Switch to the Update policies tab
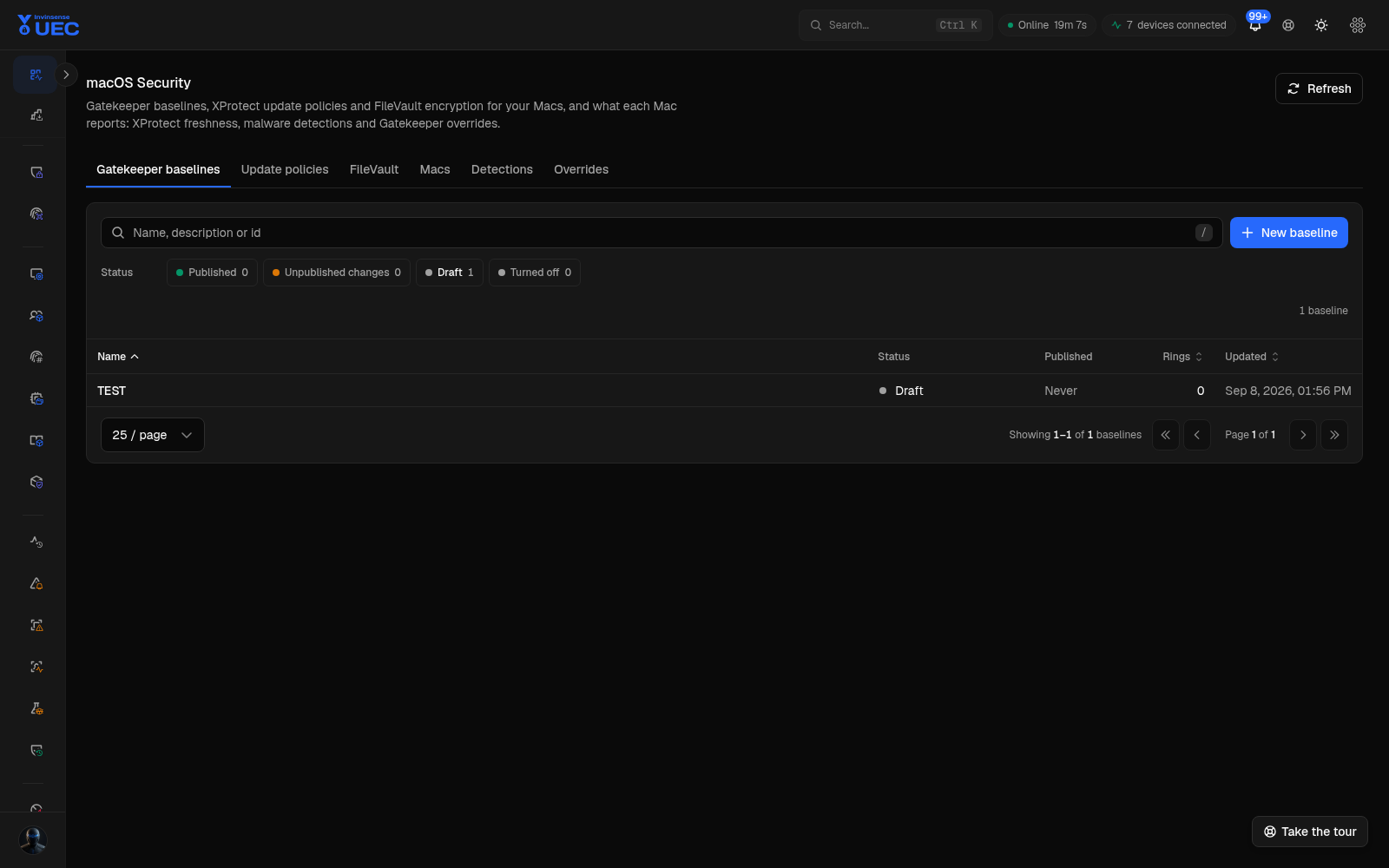Viewport: 1389px width, 868px height. (x=285, y=169)
